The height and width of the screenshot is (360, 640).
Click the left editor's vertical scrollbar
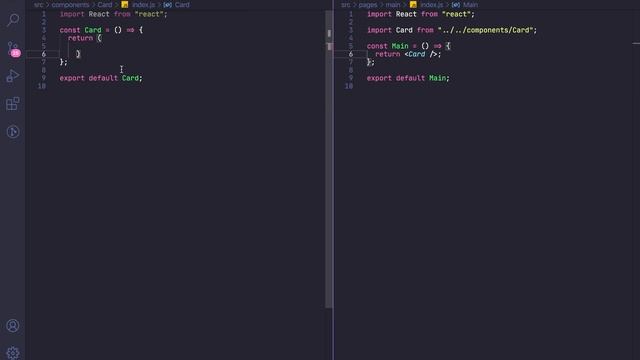[329, 159]
